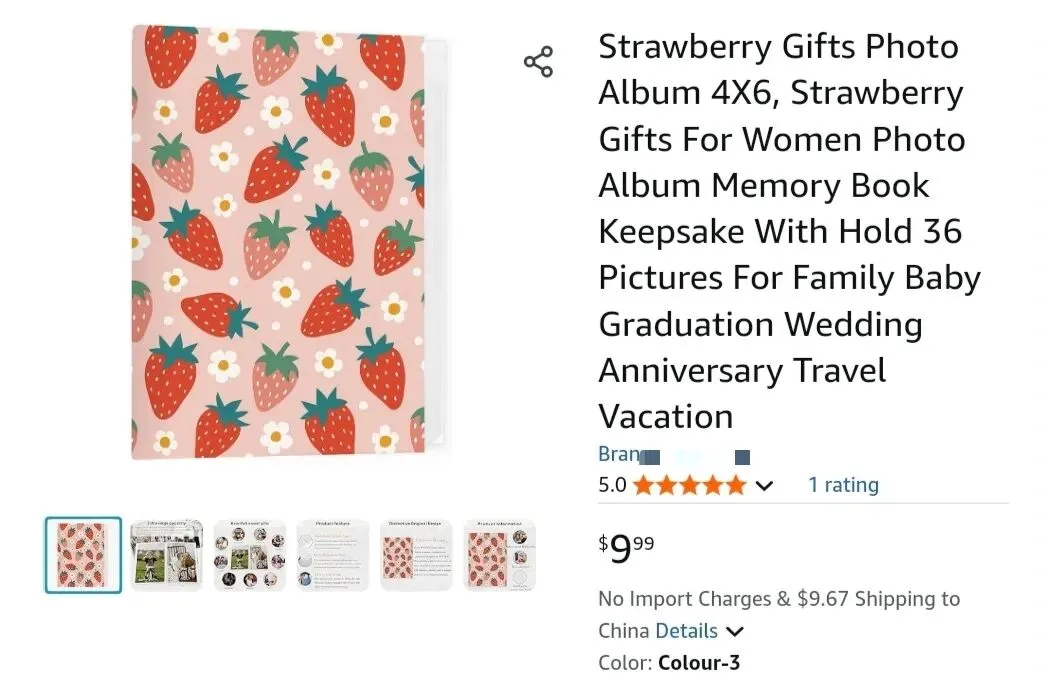Image resolution: width=1046 pixels, height=674 pixels.
Task: Click the five orange rating stars
Action: tap(689, 486)
